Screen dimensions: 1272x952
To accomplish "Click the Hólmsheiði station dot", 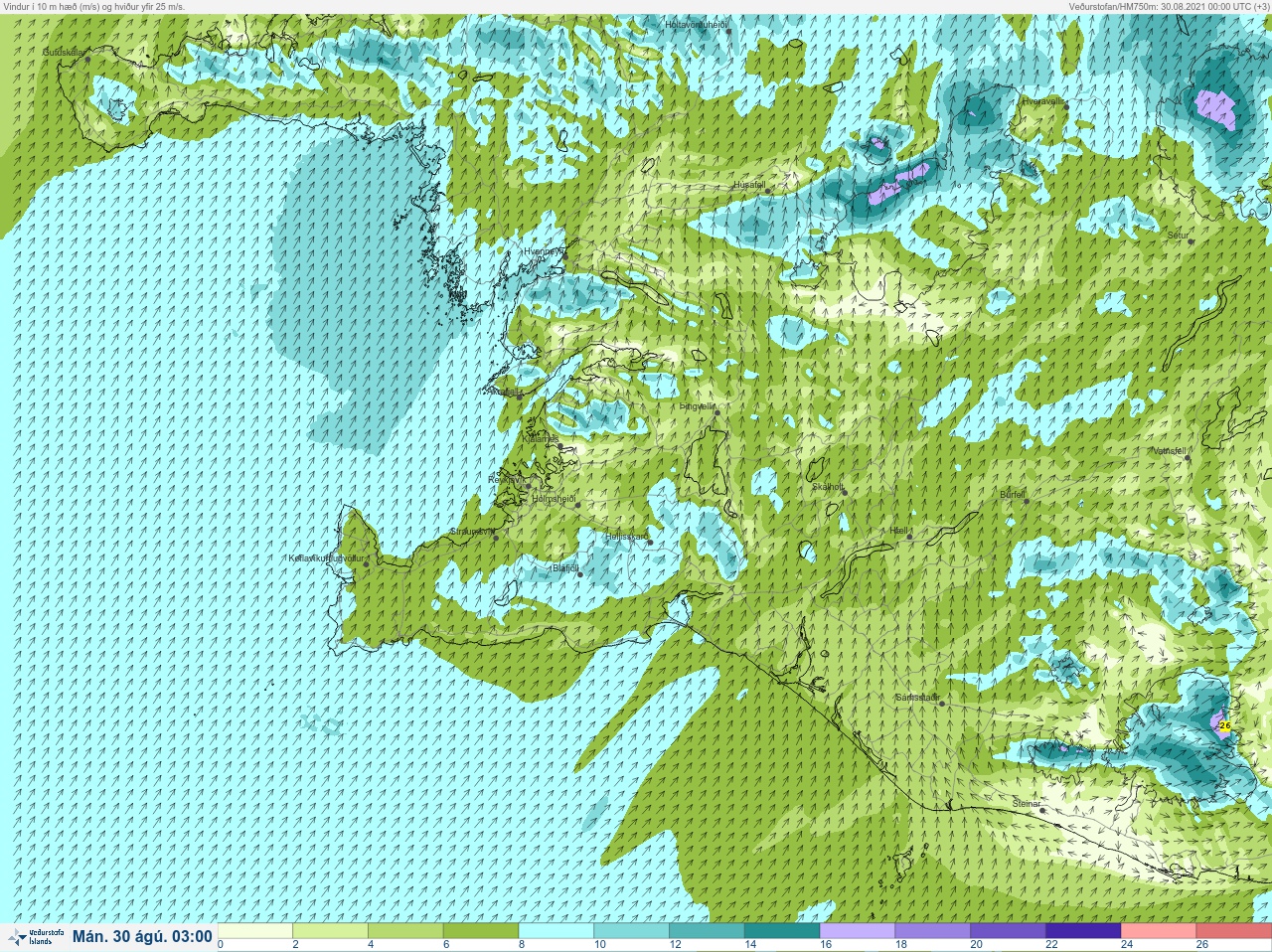I will [577, 504].
